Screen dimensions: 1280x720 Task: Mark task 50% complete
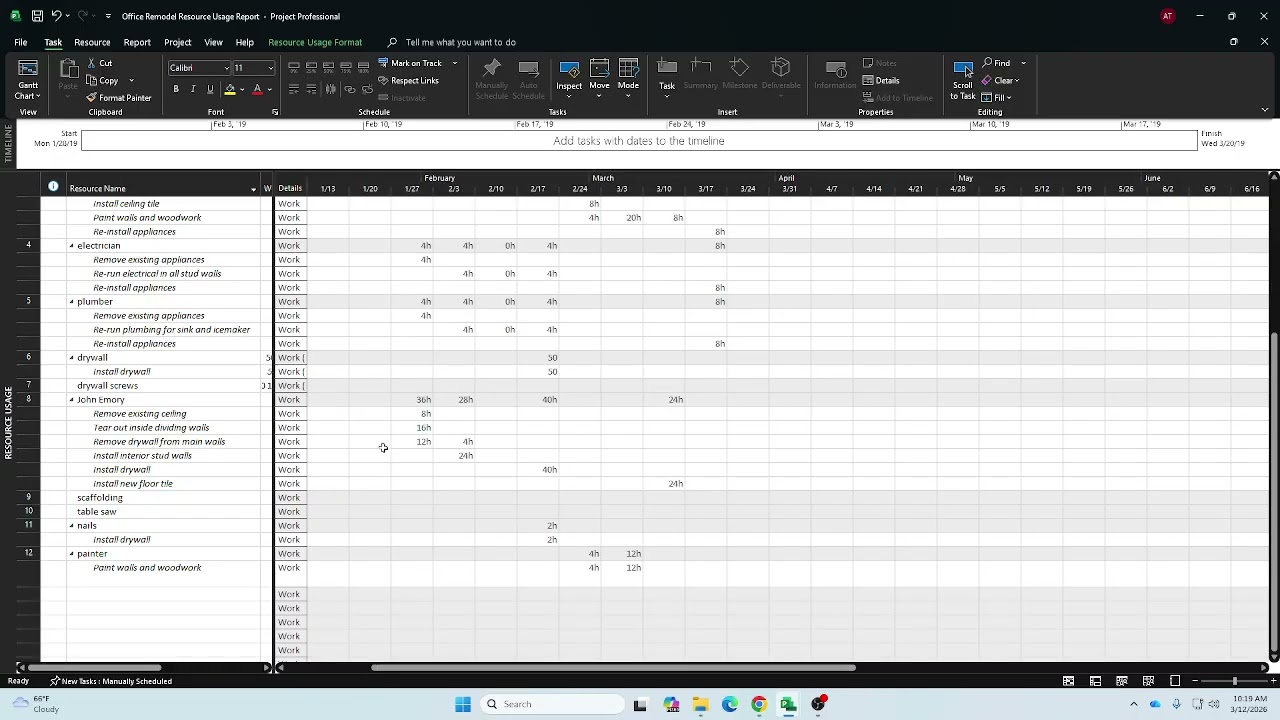(x=329, y=67)
